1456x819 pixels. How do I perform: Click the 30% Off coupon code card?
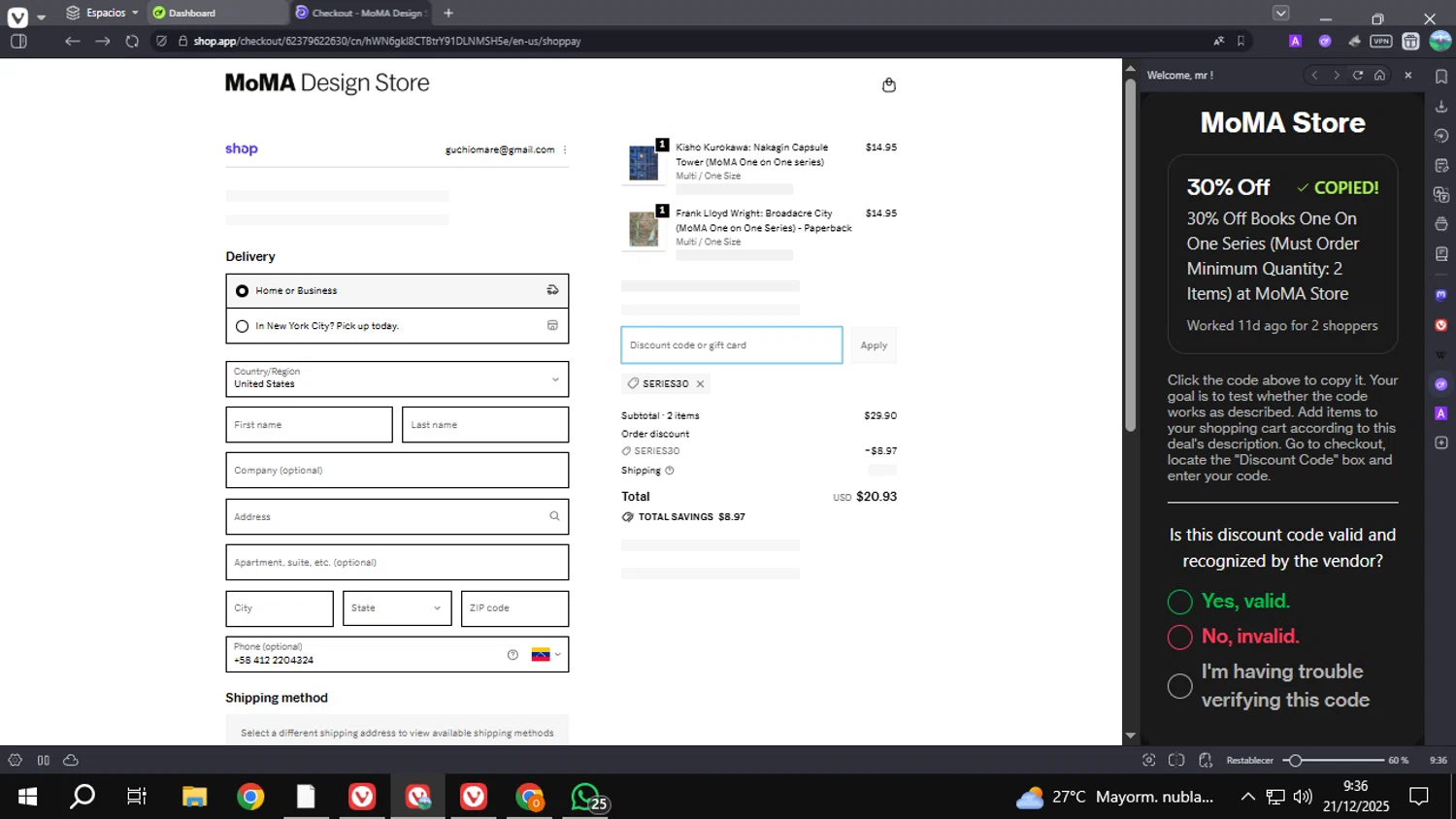[x=1282, y=254]
